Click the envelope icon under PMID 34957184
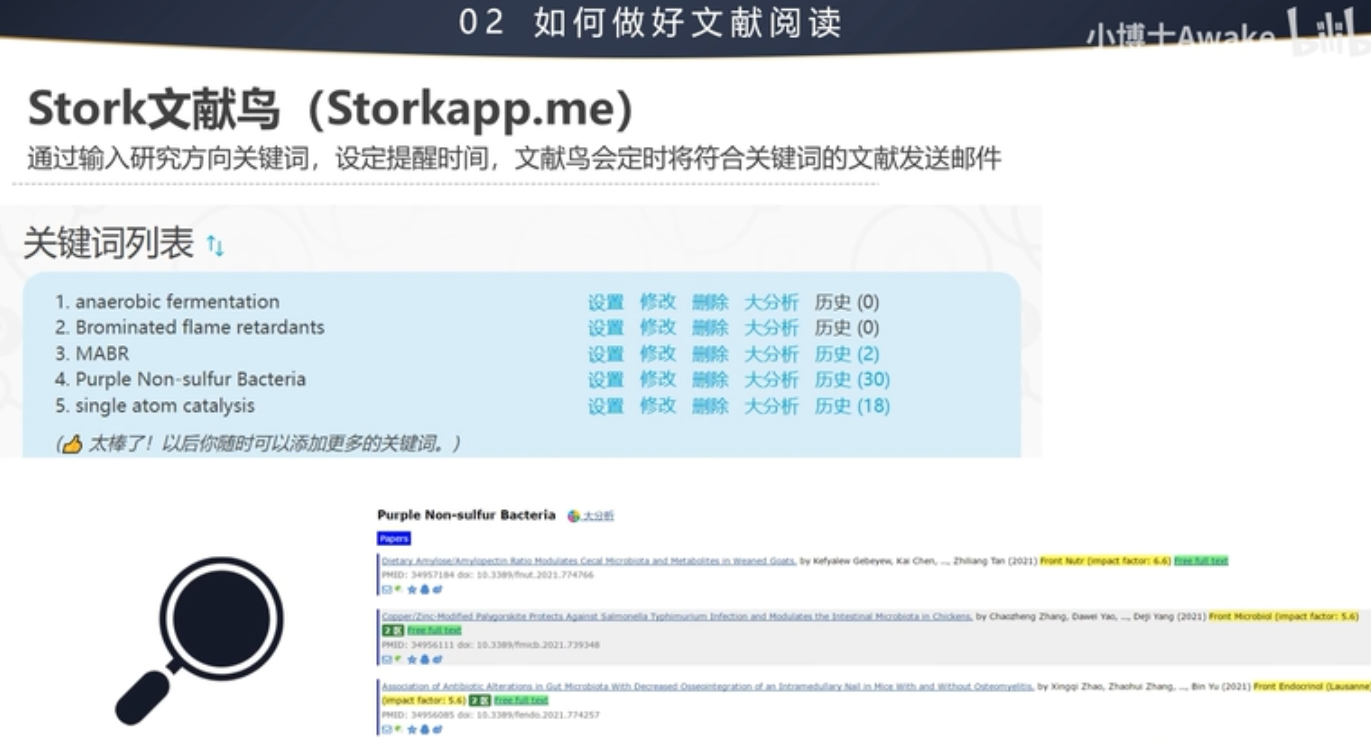Viewport: 1371px width, 745px height. point(387,590)
